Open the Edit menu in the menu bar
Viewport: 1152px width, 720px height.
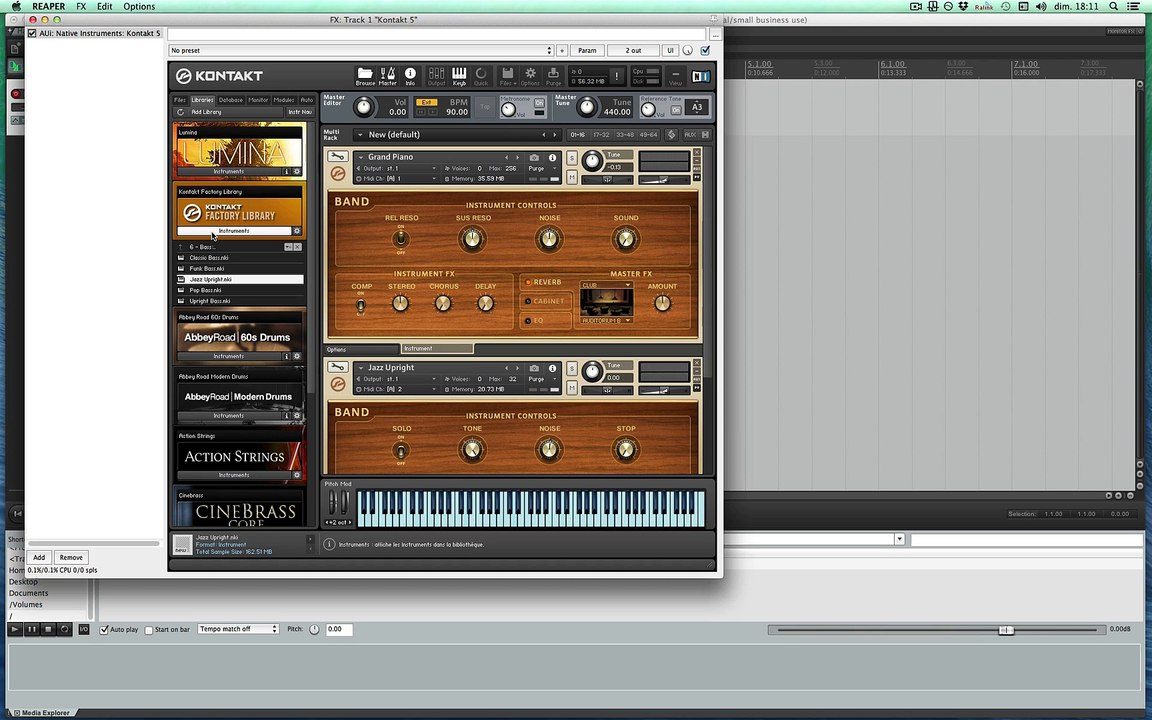[x=105, y=6]
